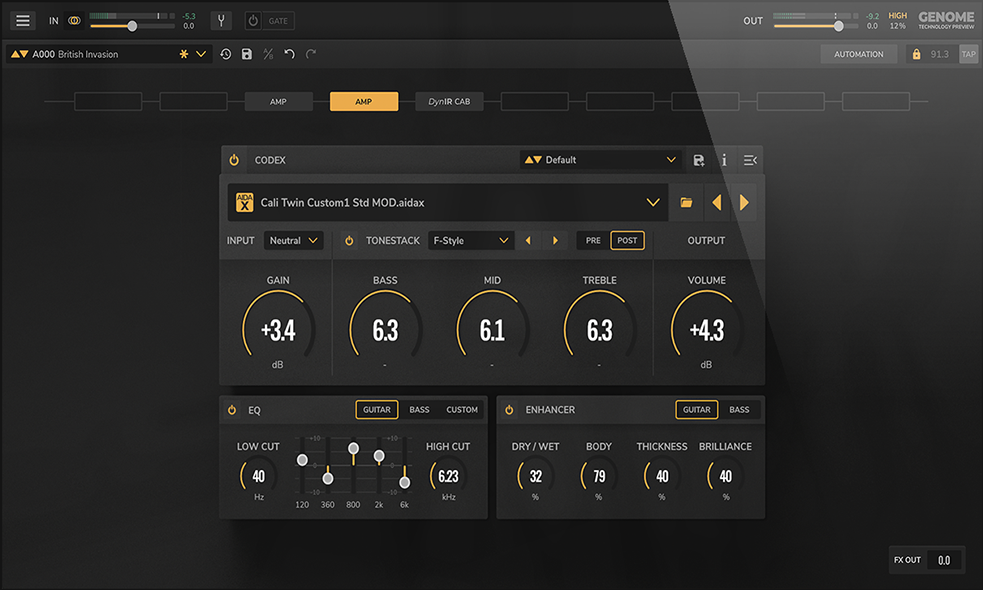This screenshot has height=590, width=983.
Task: Collapse the panel with the list icon
Action: coord(750,161)
